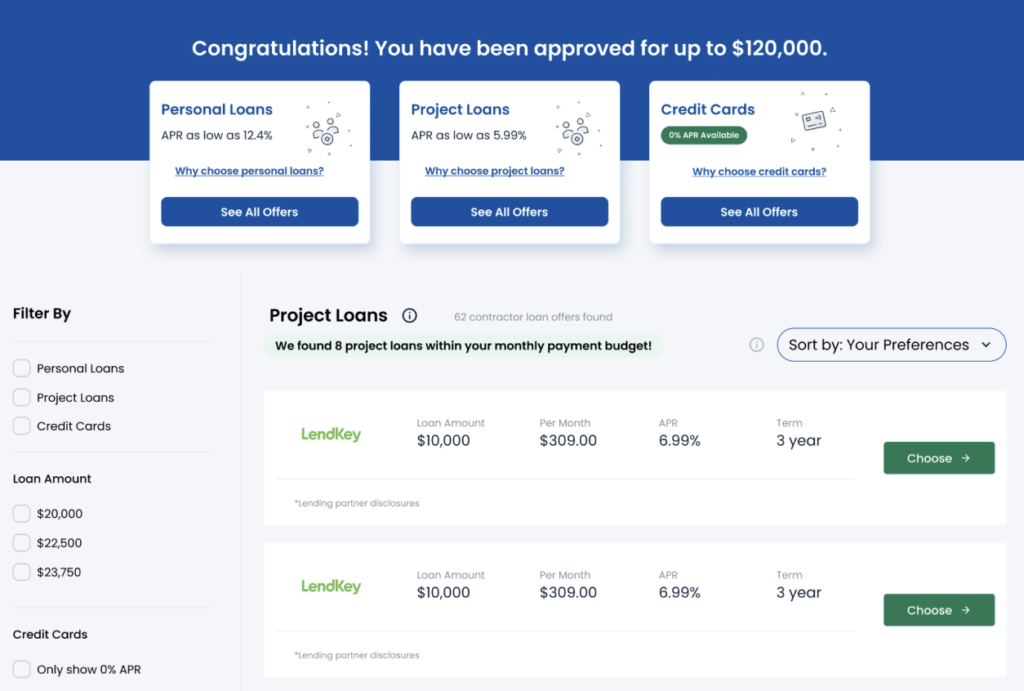This screenshot has height=691, width=1024.
Task: Click the 0% APR Available badge
Action: point(704,135)
